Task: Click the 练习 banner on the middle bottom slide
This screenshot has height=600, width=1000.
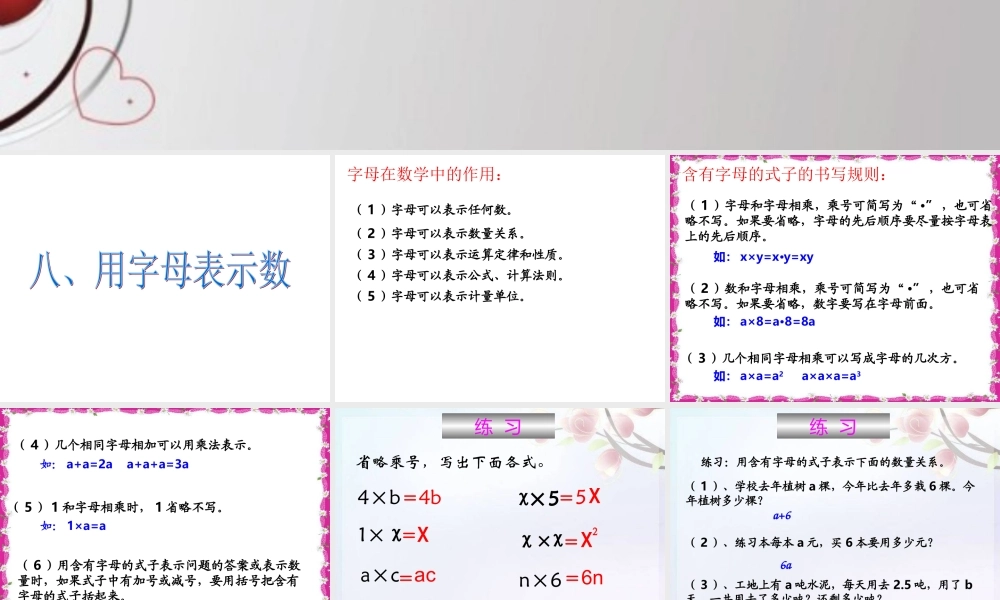Action: [498, 427]
